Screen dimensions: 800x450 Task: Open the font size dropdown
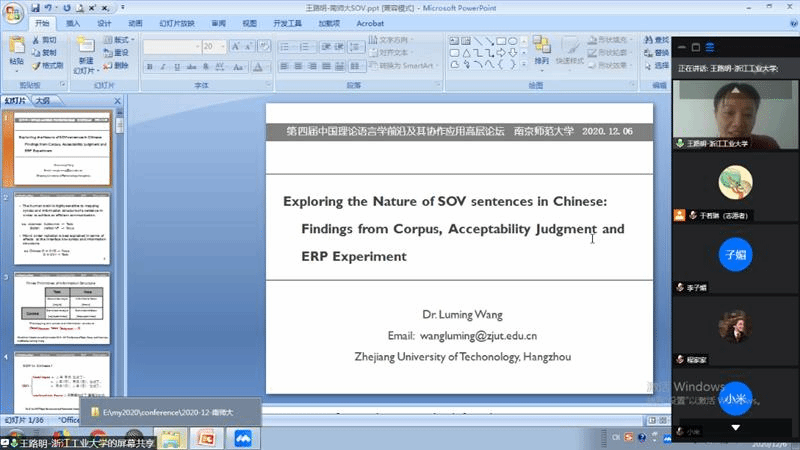coord(222,46)
